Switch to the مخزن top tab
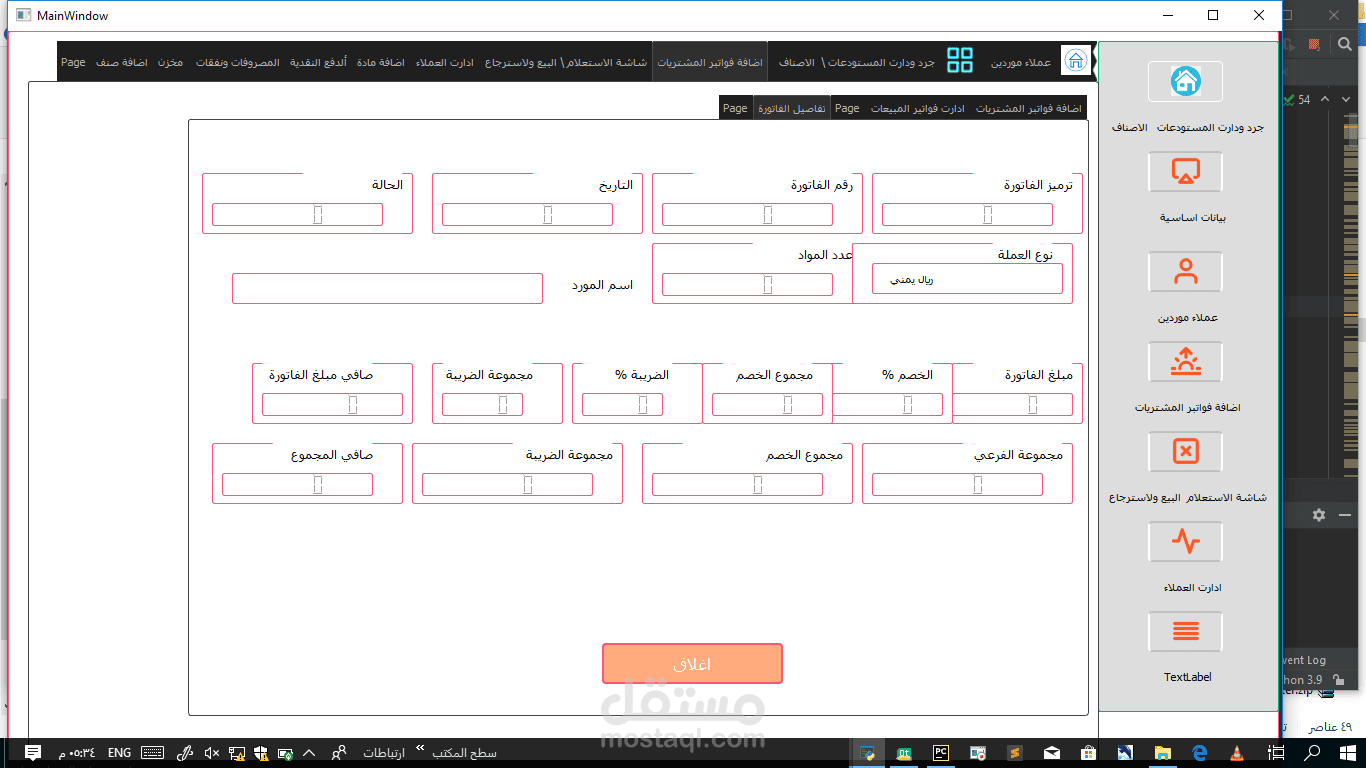Screen dimensions: 1366x768 tap(170, 62)
